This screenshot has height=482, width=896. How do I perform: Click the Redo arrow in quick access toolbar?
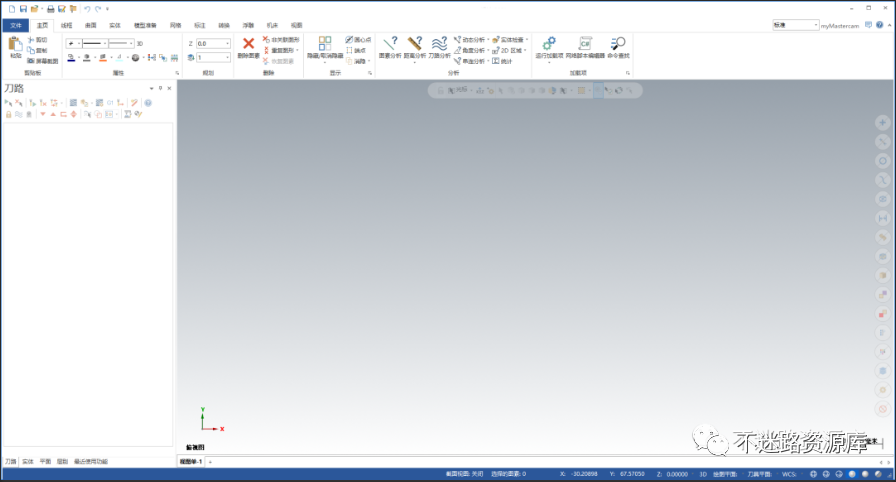point(98,9)
